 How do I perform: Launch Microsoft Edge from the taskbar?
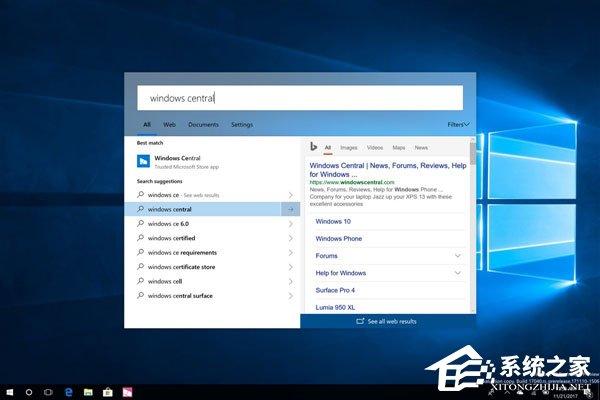point(69,392)
